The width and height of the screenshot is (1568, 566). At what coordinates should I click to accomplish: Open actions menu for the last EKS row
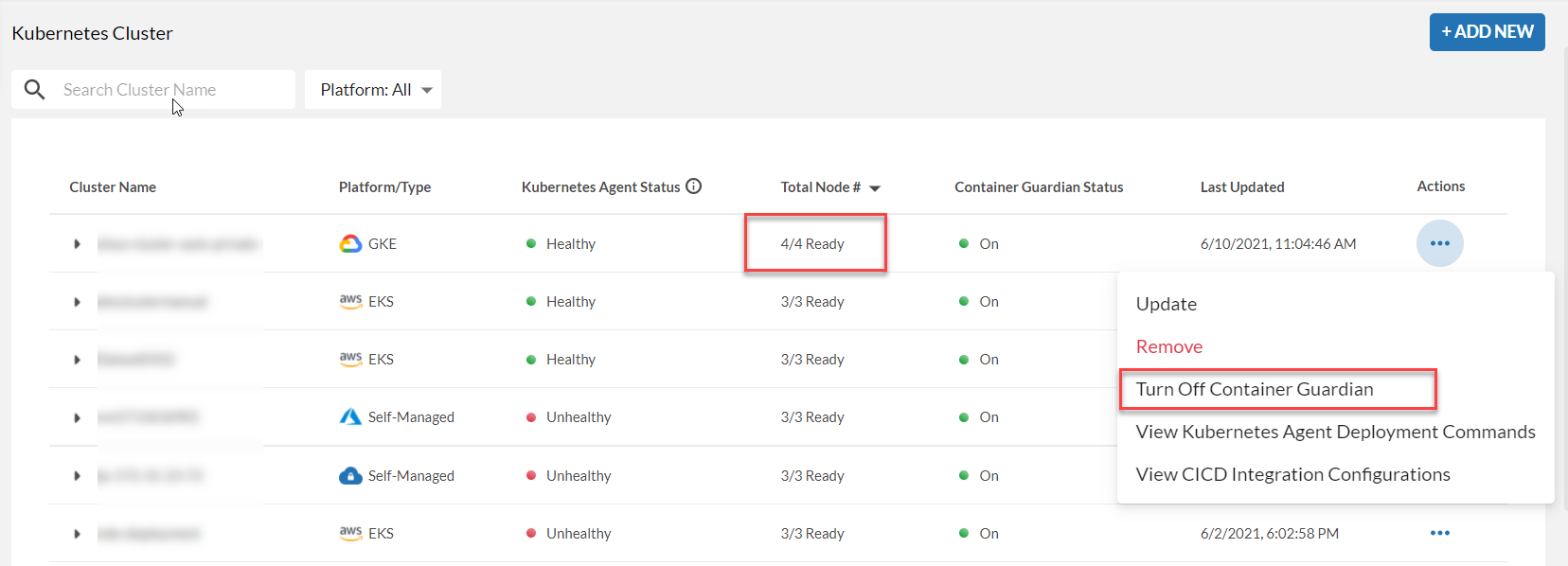pyautogui.click(x=1439, y=533)
